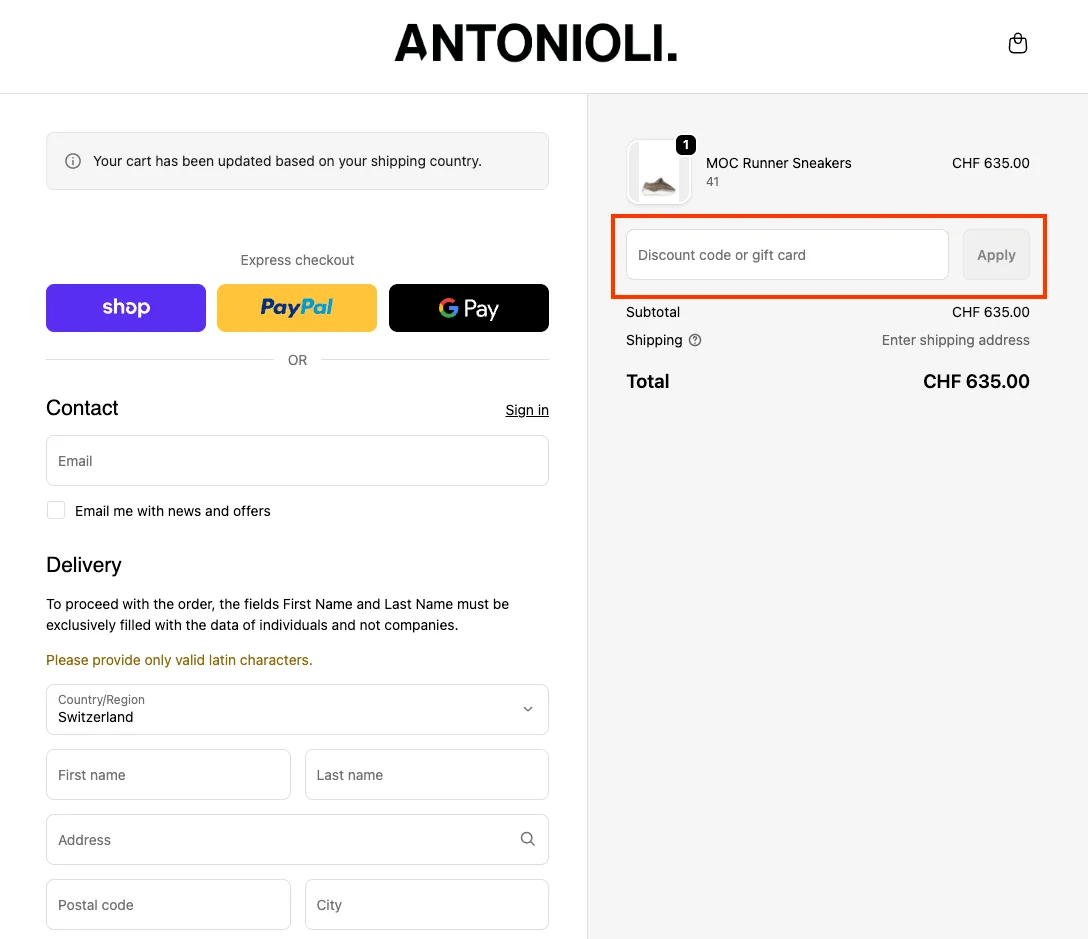The height and width of the screenshot is (939, 1088).
Task: Click the search icon in the Address field
Action: [x=527, y=839]
